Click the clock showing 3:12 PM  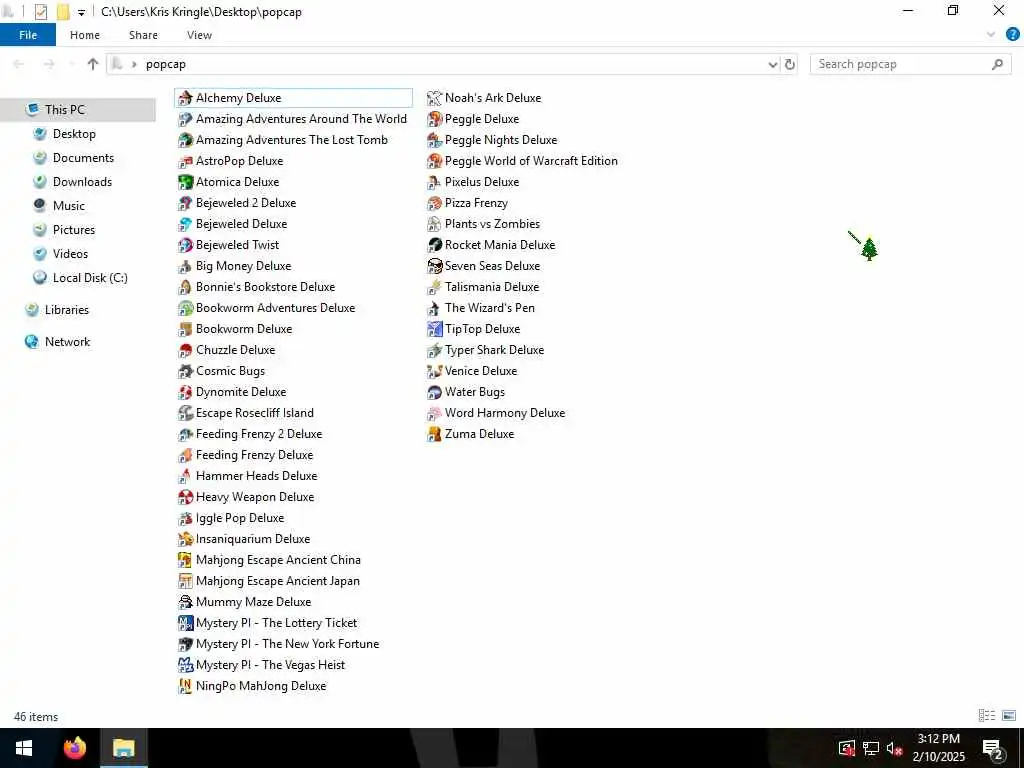(x=938, y=739)
